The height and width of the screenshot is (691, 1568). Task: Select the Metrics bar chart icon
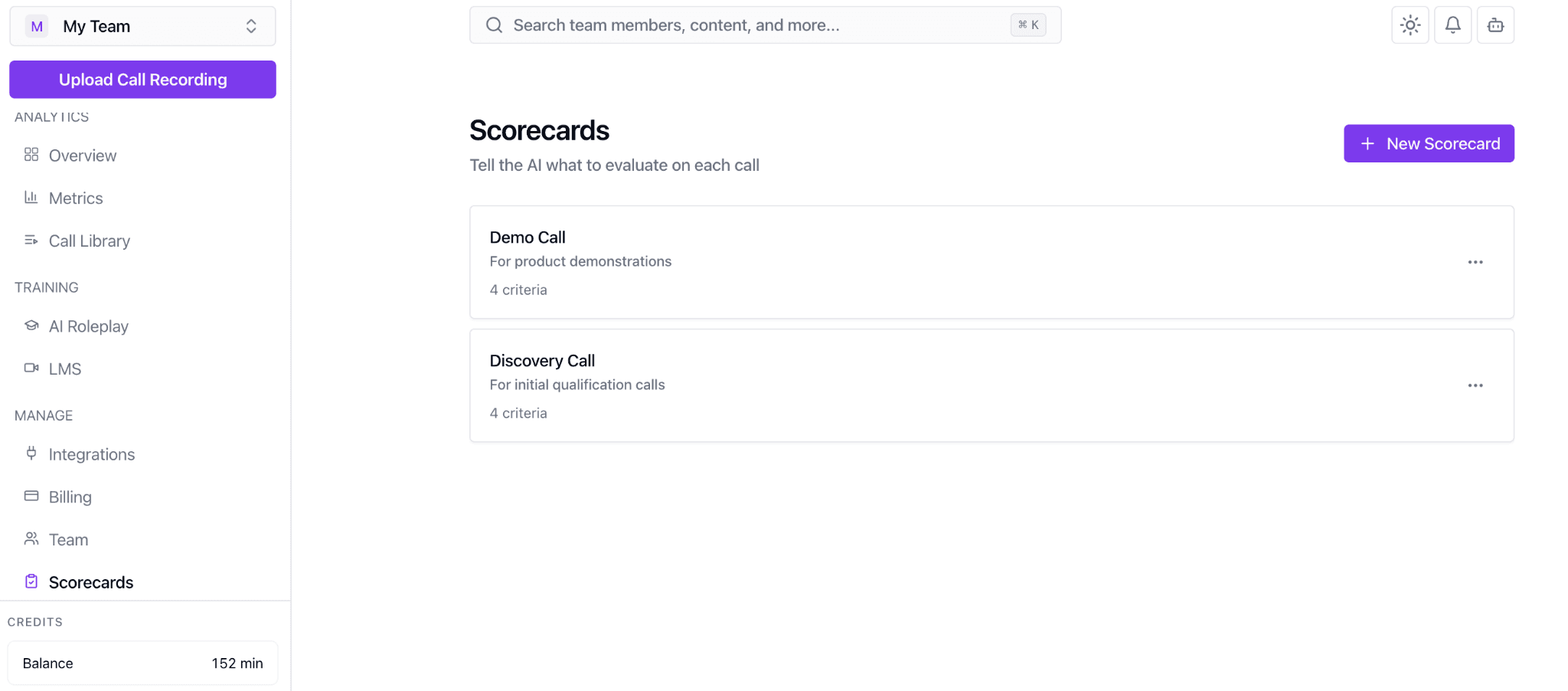coord(31,197)
